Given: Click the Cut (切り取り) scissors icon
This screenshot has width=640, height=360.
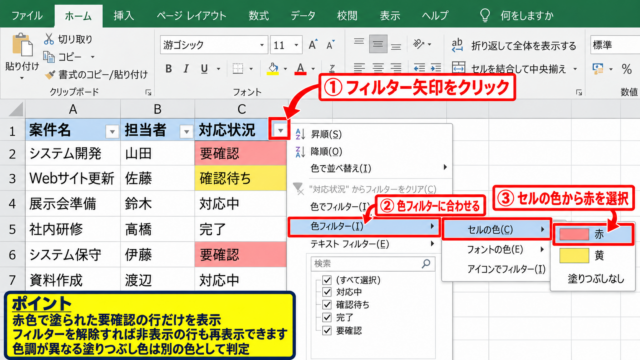Looking at the screenshot, I should click(49, 39).
